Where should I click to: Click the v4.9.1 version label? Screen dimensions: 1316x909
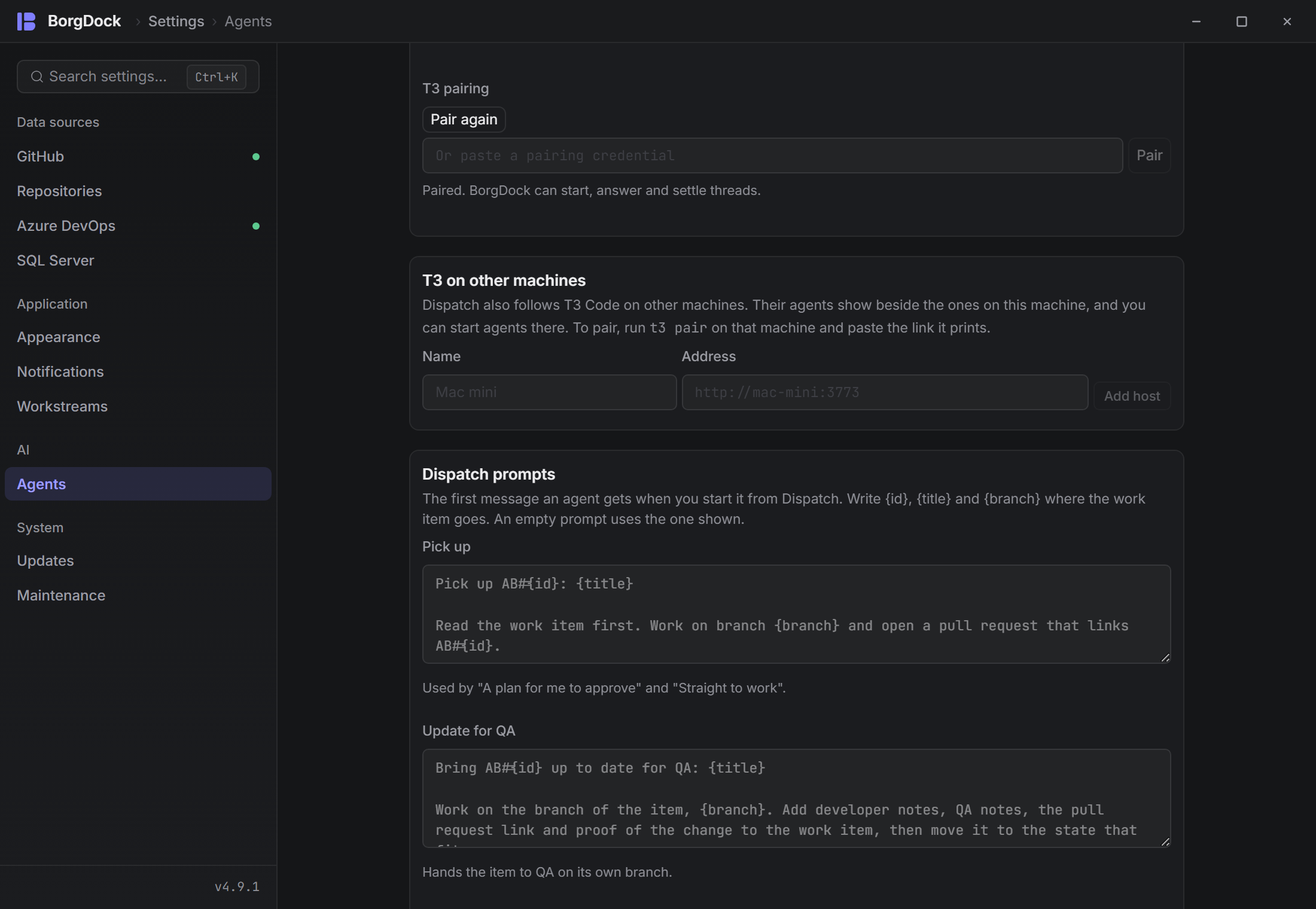pyautogui.click(x=237, y=887)
